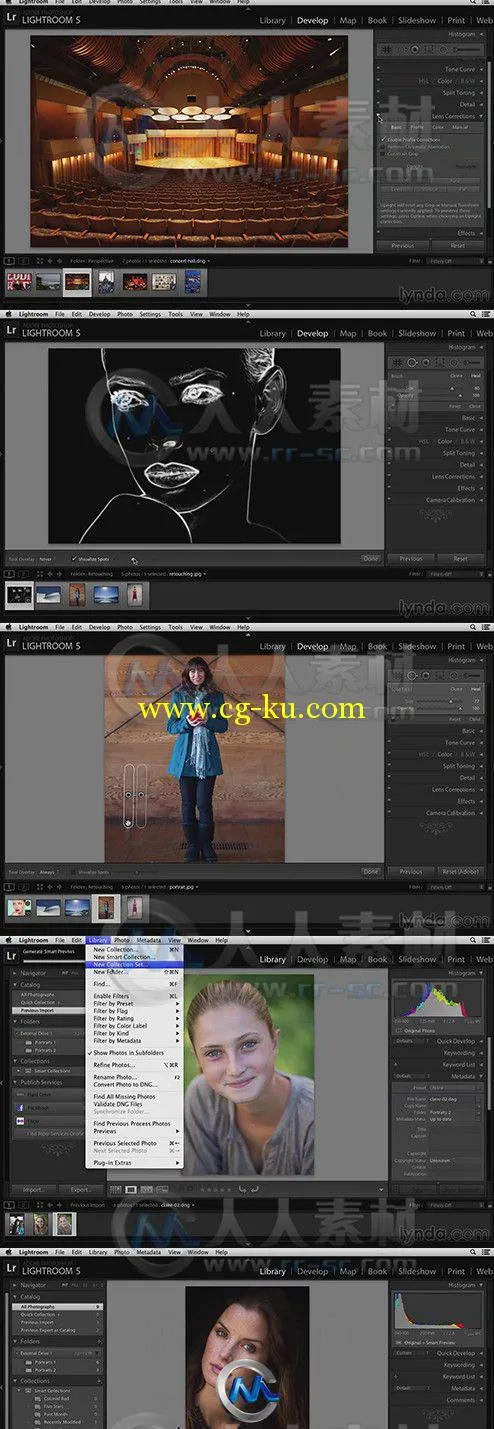Click Facebook icon in Publish Services panel
The height and width of the screenshot is (1429, 494).
[20, 1108]
